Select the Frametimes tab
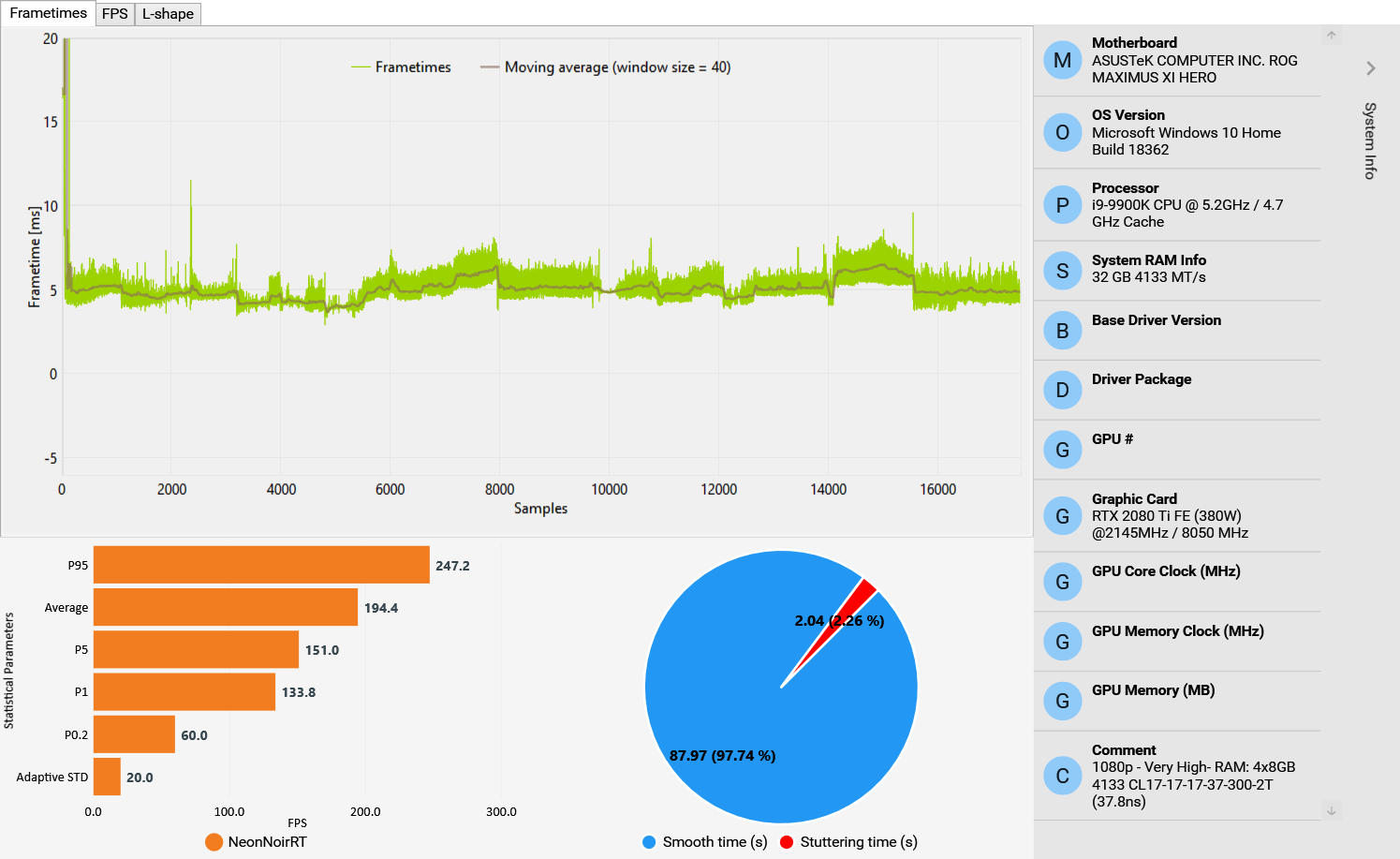Viewport: 1400px width, 859px height. click(48, 13)
